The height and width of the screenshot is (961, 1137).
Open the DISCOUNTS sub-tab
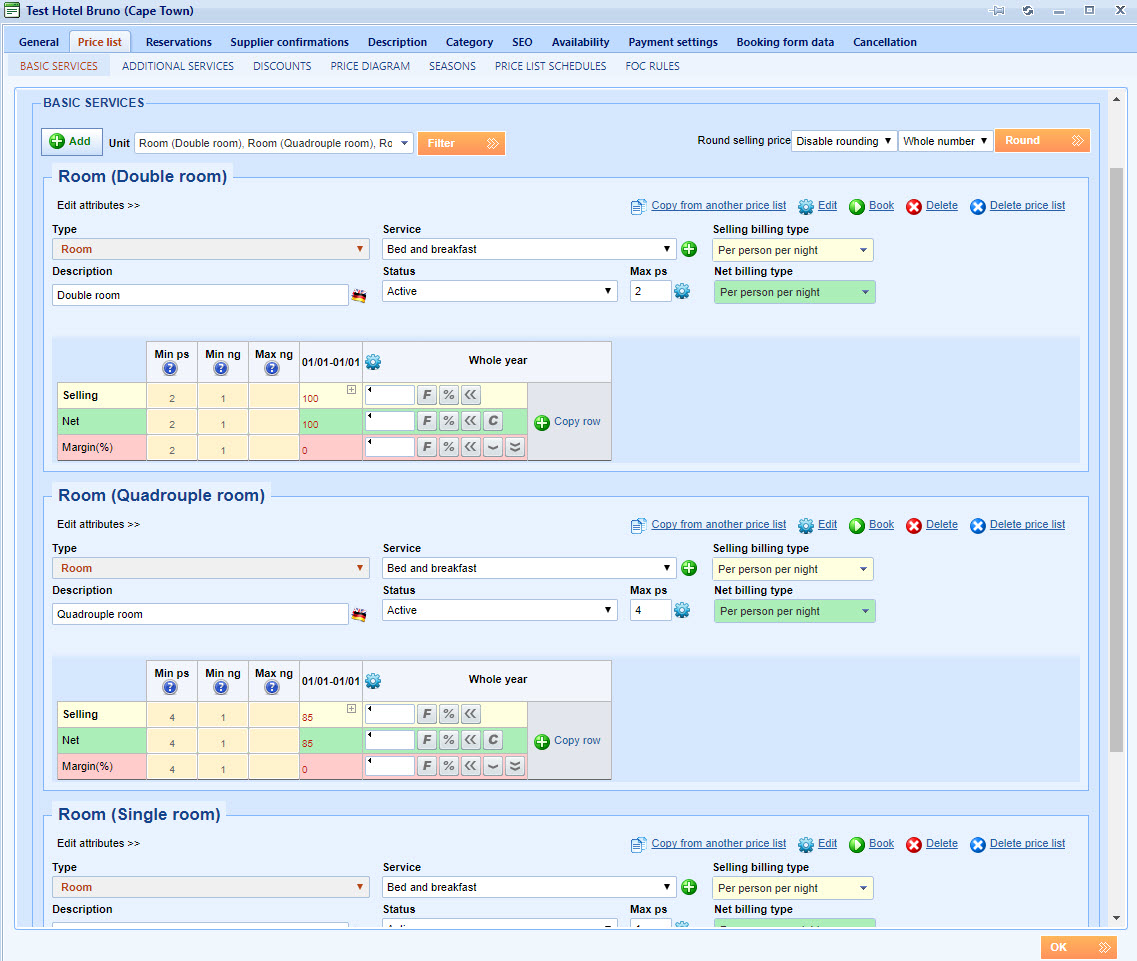[x=282, y=66]
